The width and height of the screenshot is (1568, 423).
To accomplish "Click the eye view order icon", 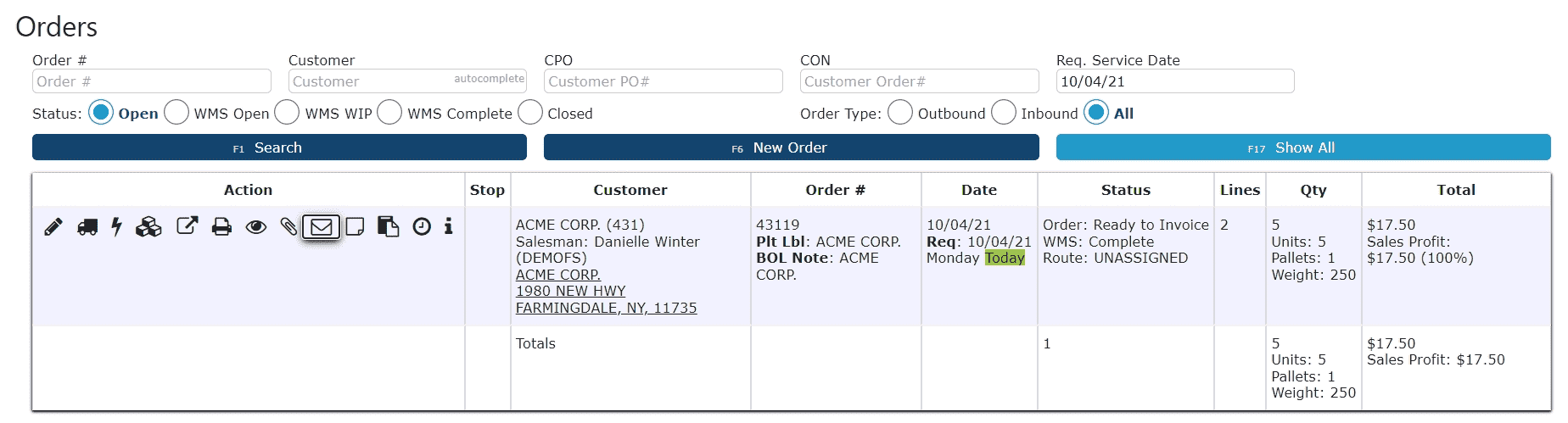I will click(255, 227).
